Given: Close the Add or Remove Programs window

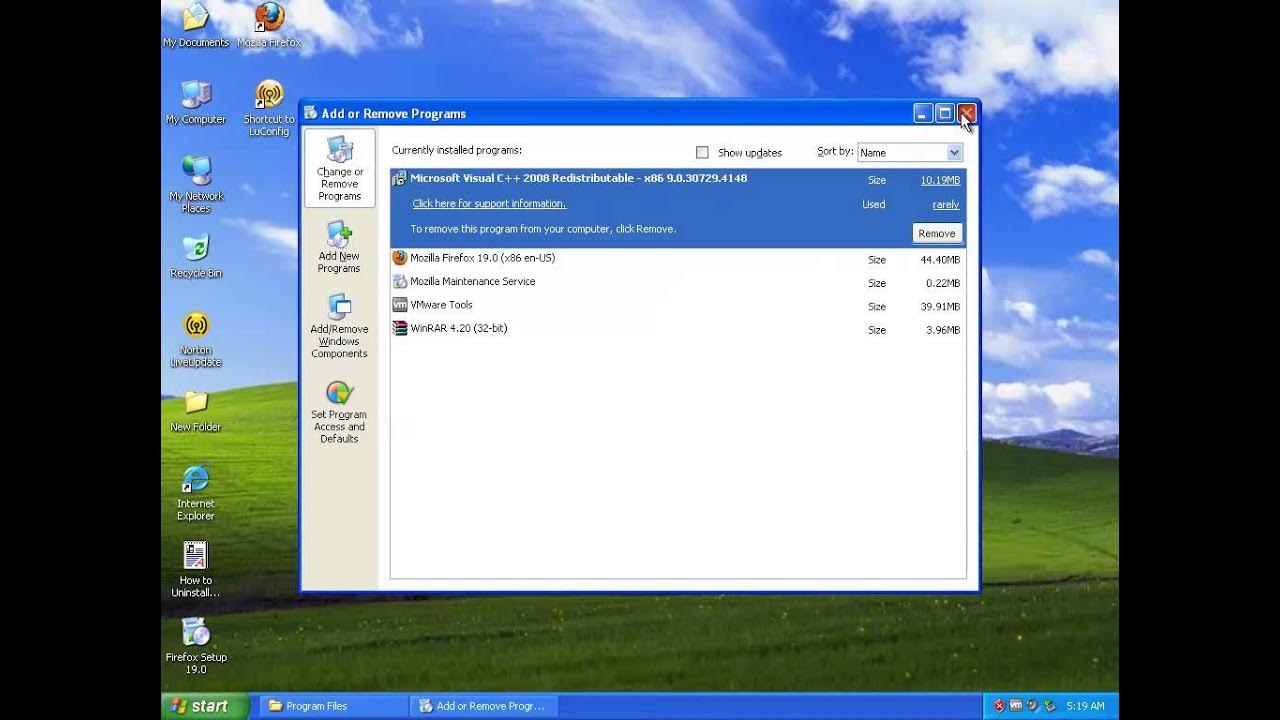Looking at the screenshot, I should (x=966, y=113).
